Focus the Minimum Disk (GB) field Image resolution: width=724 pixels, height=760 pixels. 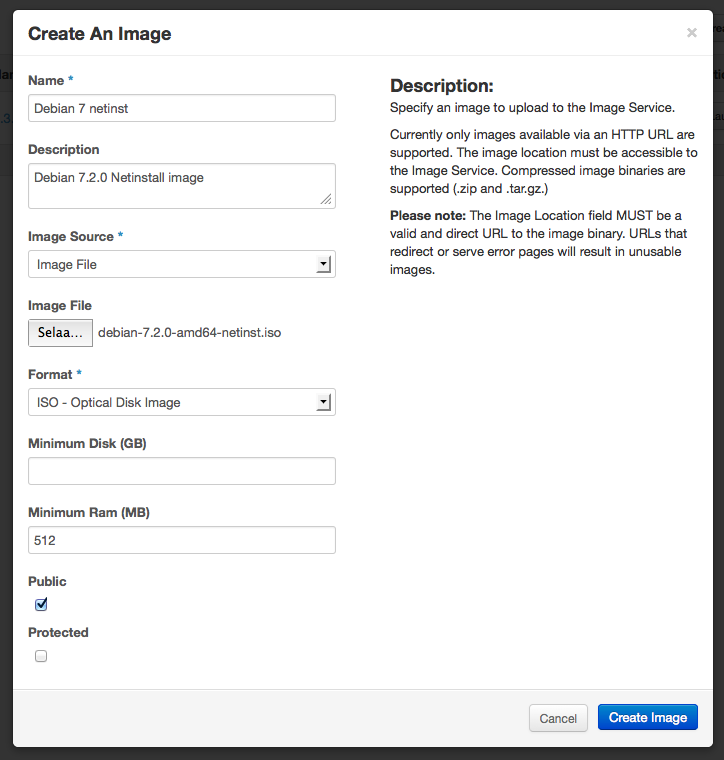coord(182,471)
